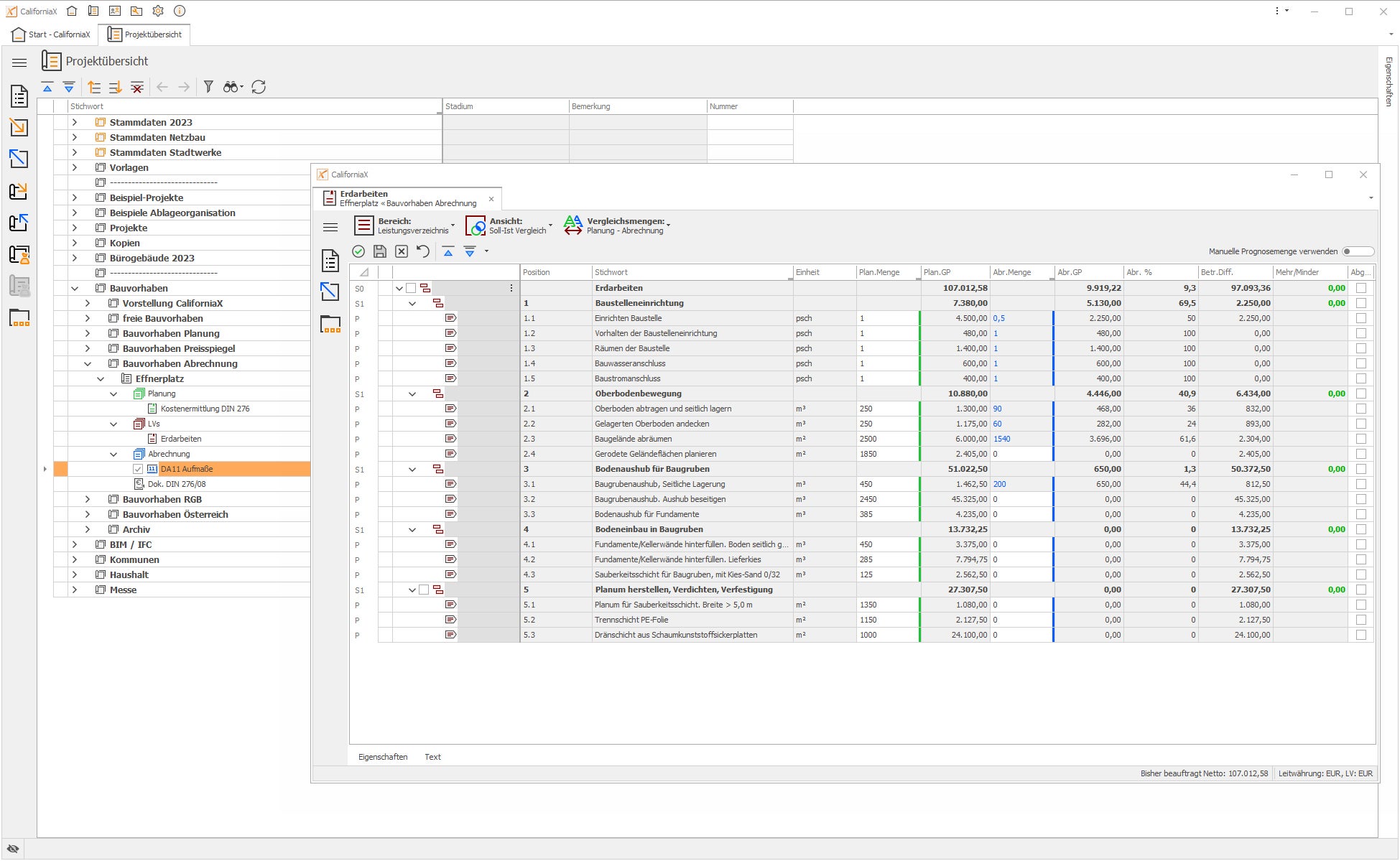The image size is (1400, 861).
Task: Click the save disk icon in Erdarbeiten toolbar
Action: (x=380, y=251)
